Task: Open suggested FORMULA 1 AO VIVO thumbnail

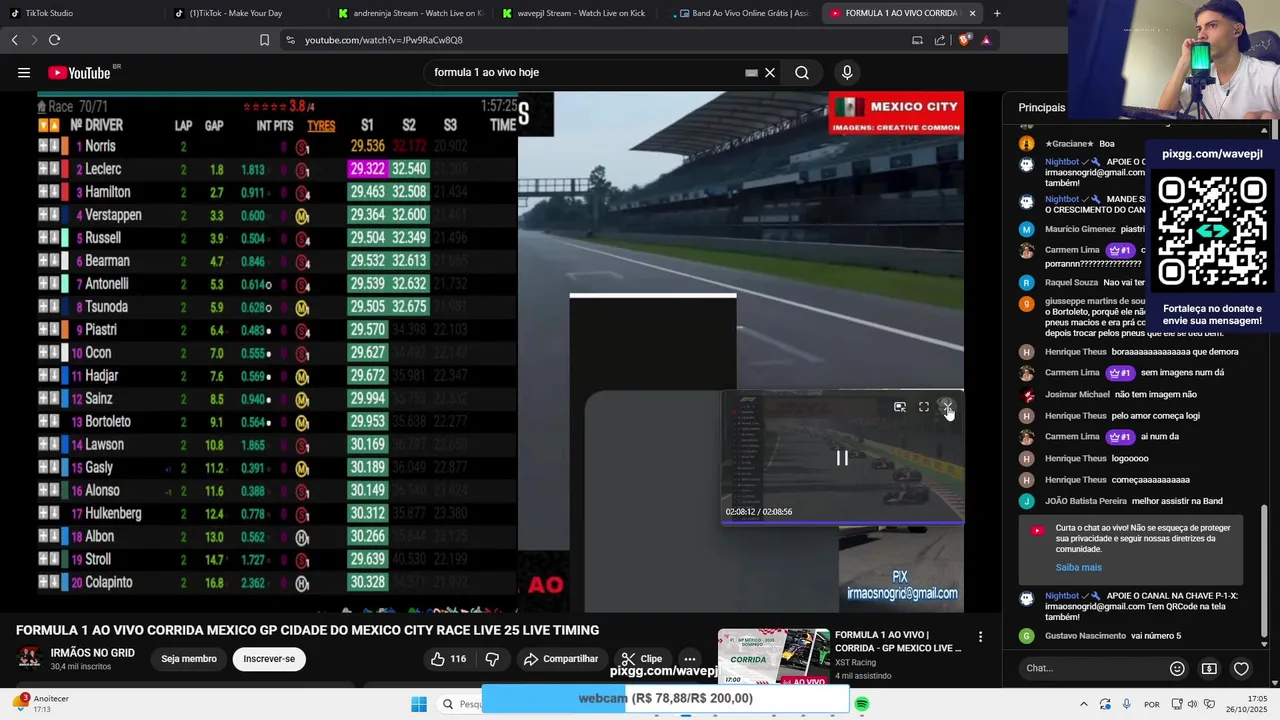Action: (773, 656)
